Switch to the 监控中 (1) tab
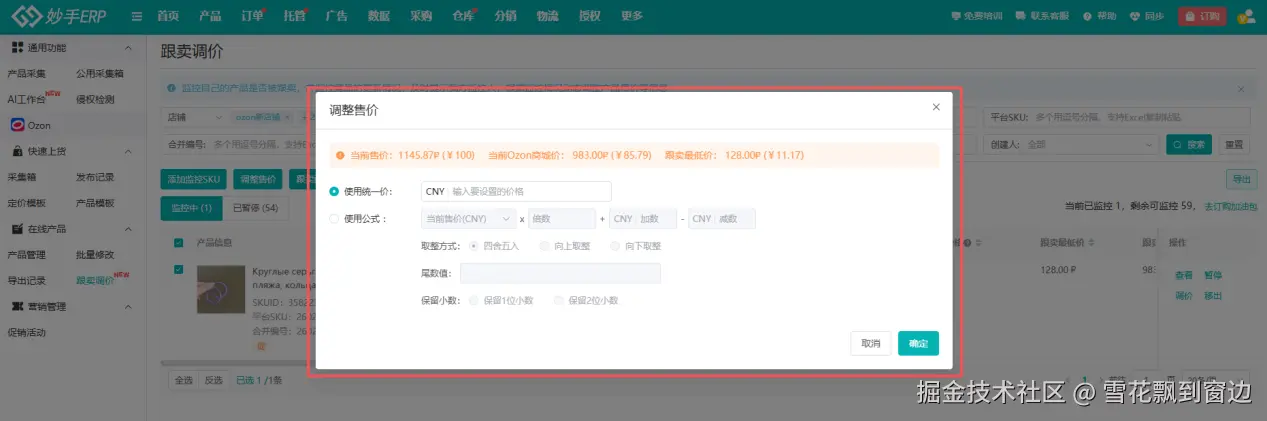 click(191, 208)
